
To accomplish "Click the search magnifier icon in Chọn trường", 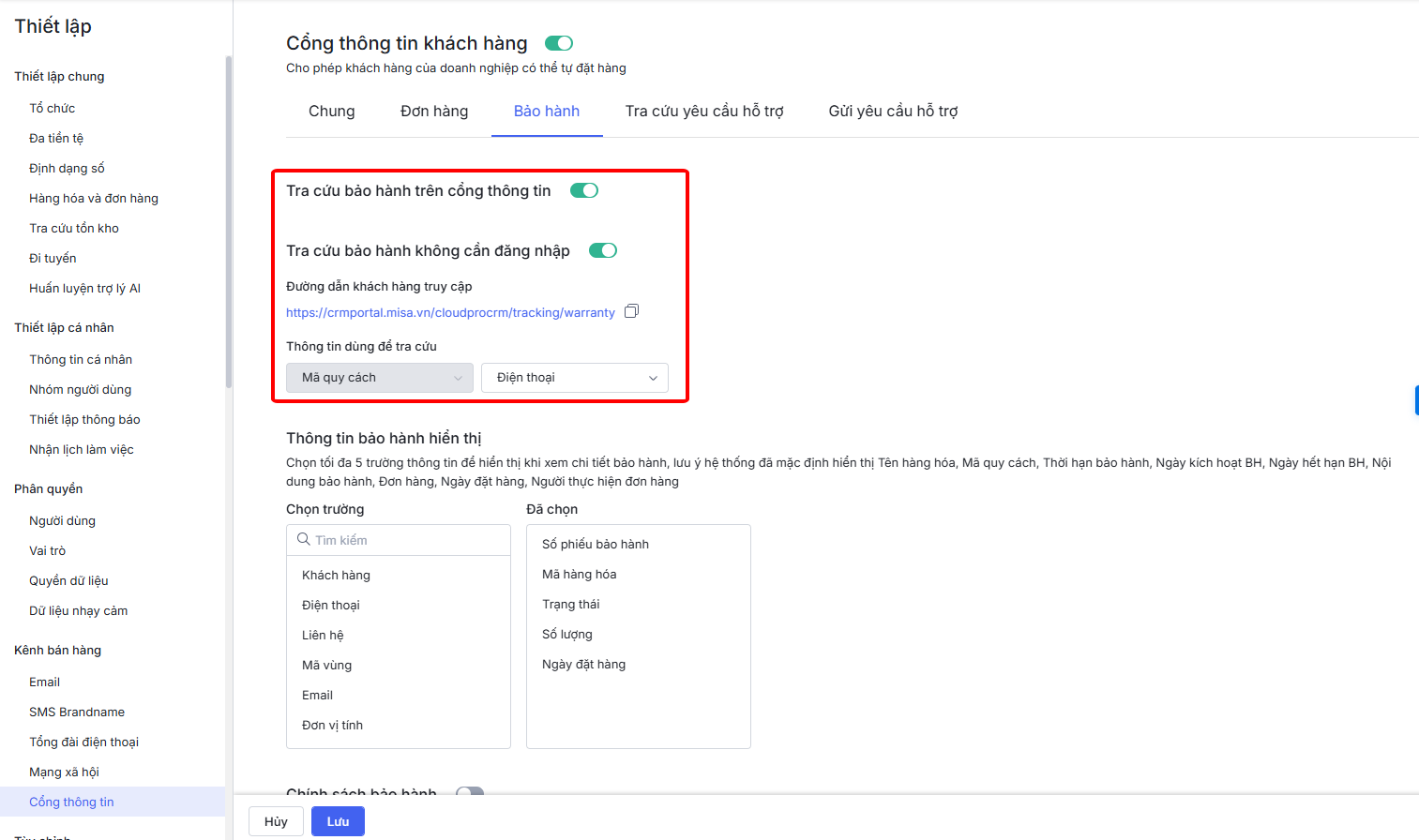I will coord(303,540).
